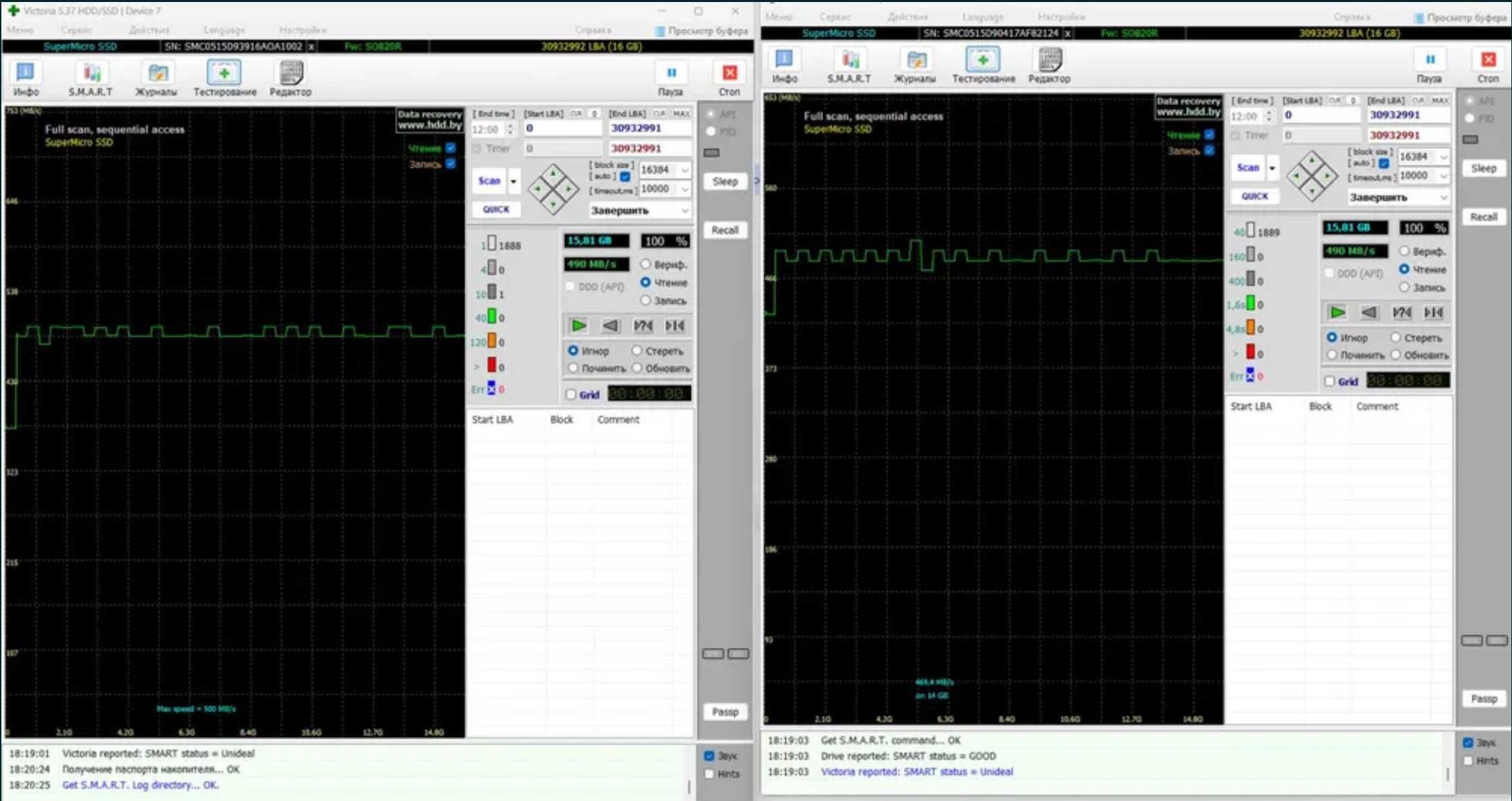Screen dimensions: 1512x801
Task: Click Sleep button in left window
Action: 725,181
